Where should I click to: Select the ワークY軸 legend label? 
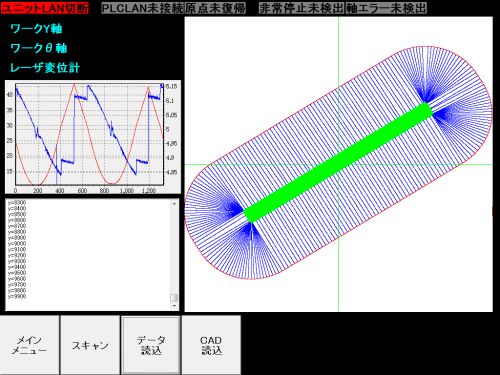click(x=36, y=29)
